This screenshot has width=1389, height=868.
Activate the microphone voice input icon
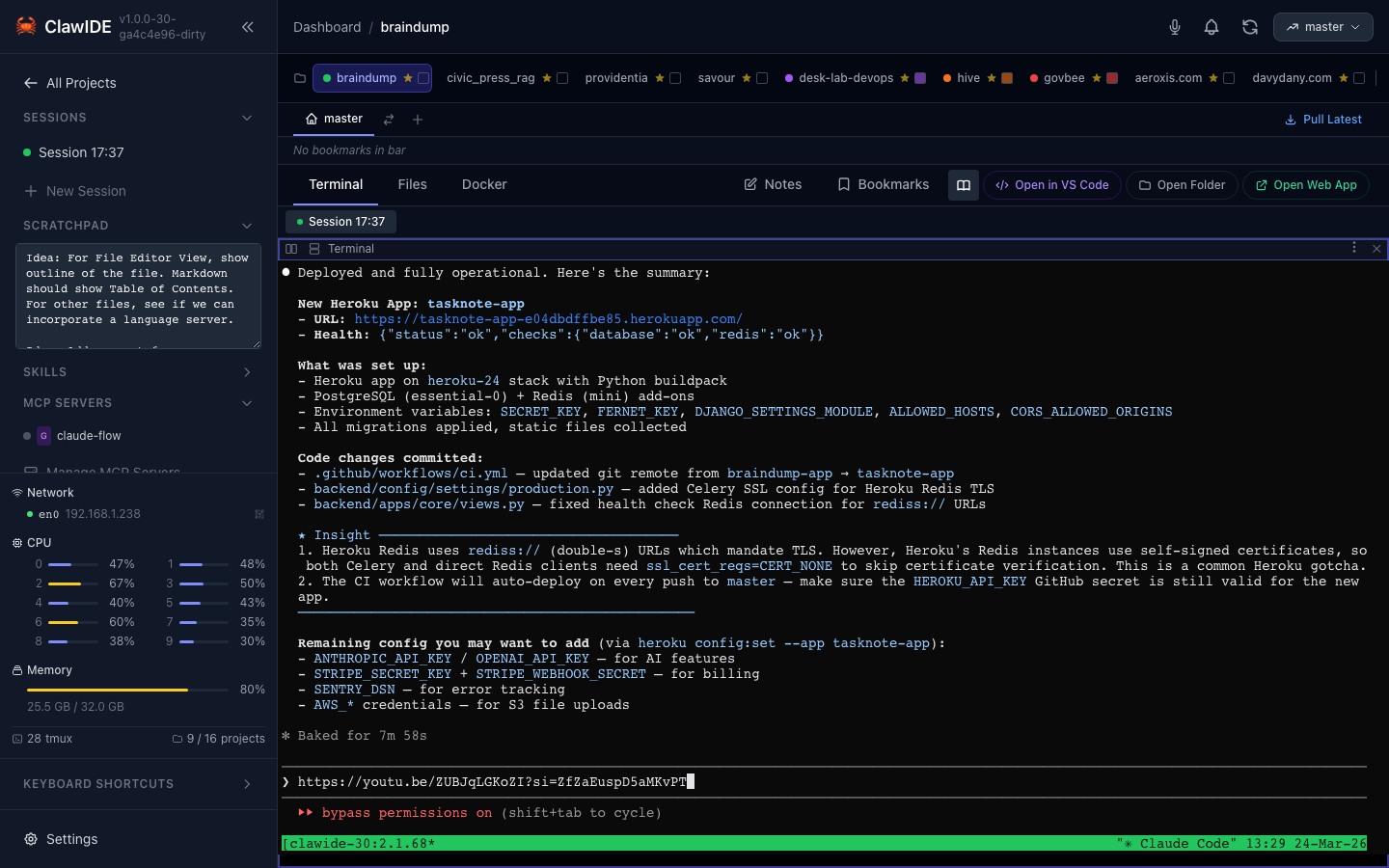[1175, 27]
